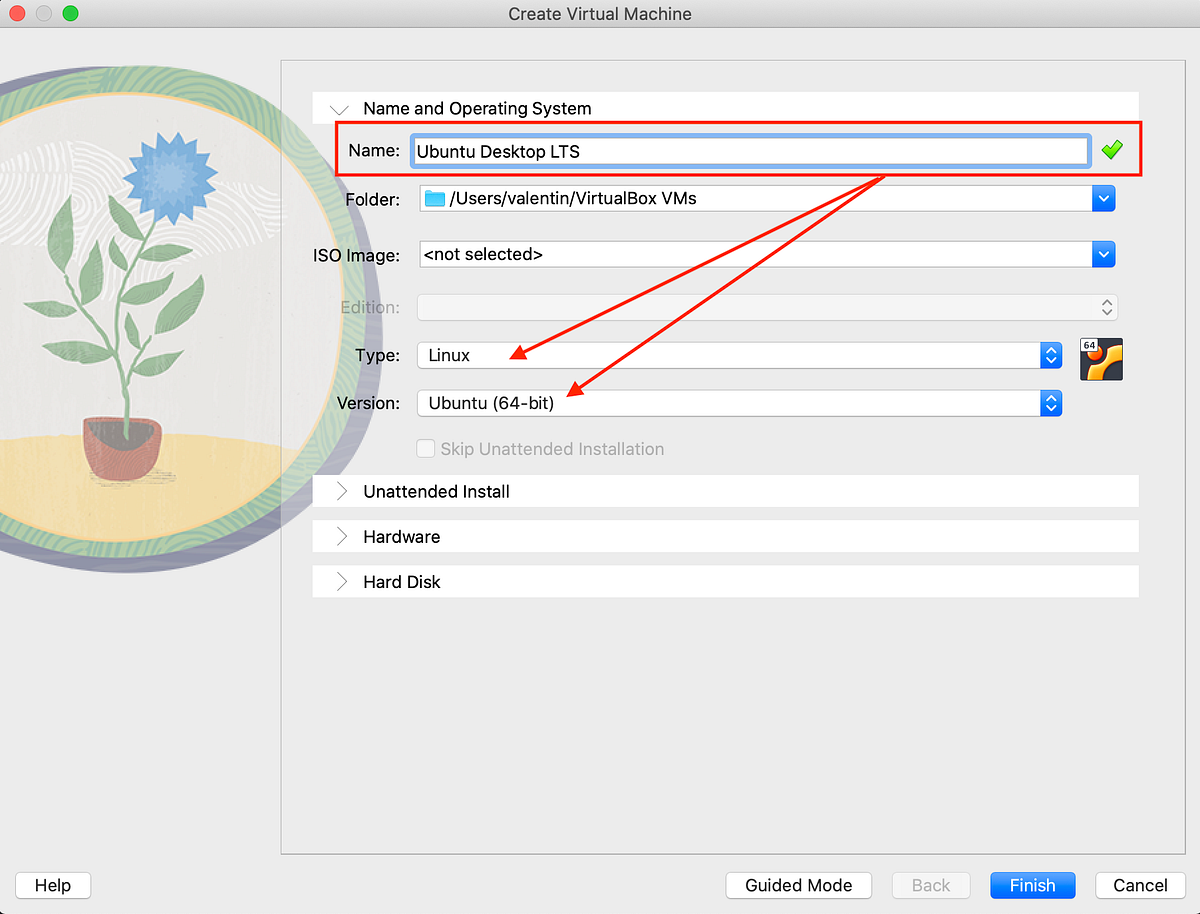The height and width of the screenshot is (914, 1200).
Task: Open the Type selector showing Linux
Action: pyautogui.click(x=1051, y=355)
